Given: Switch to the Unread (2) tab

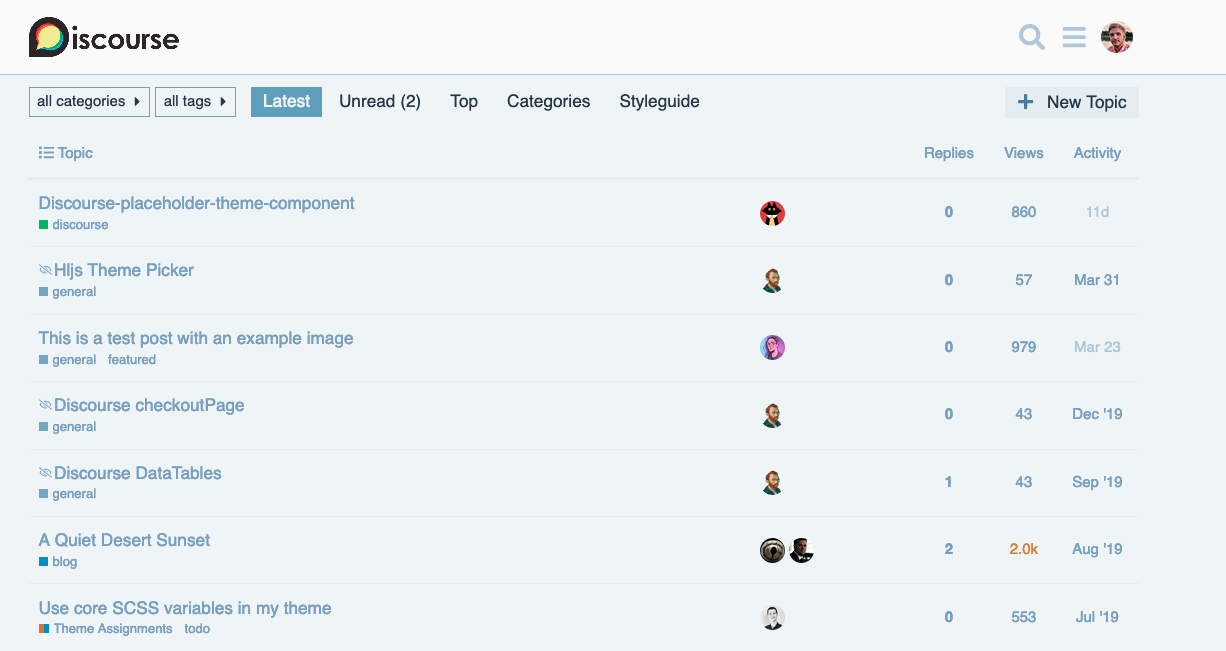Looking at the screenshot, I should 380,102.
